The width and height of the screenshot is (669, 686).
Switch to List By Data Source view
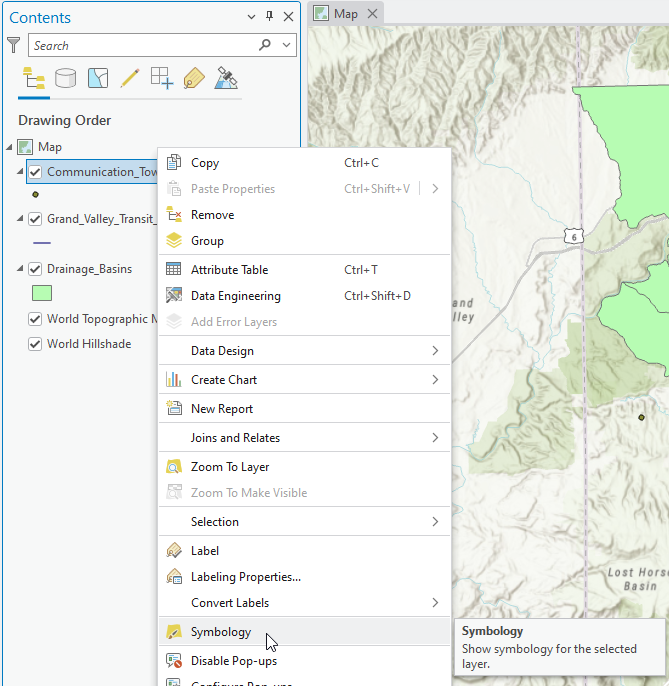[66, 79]
